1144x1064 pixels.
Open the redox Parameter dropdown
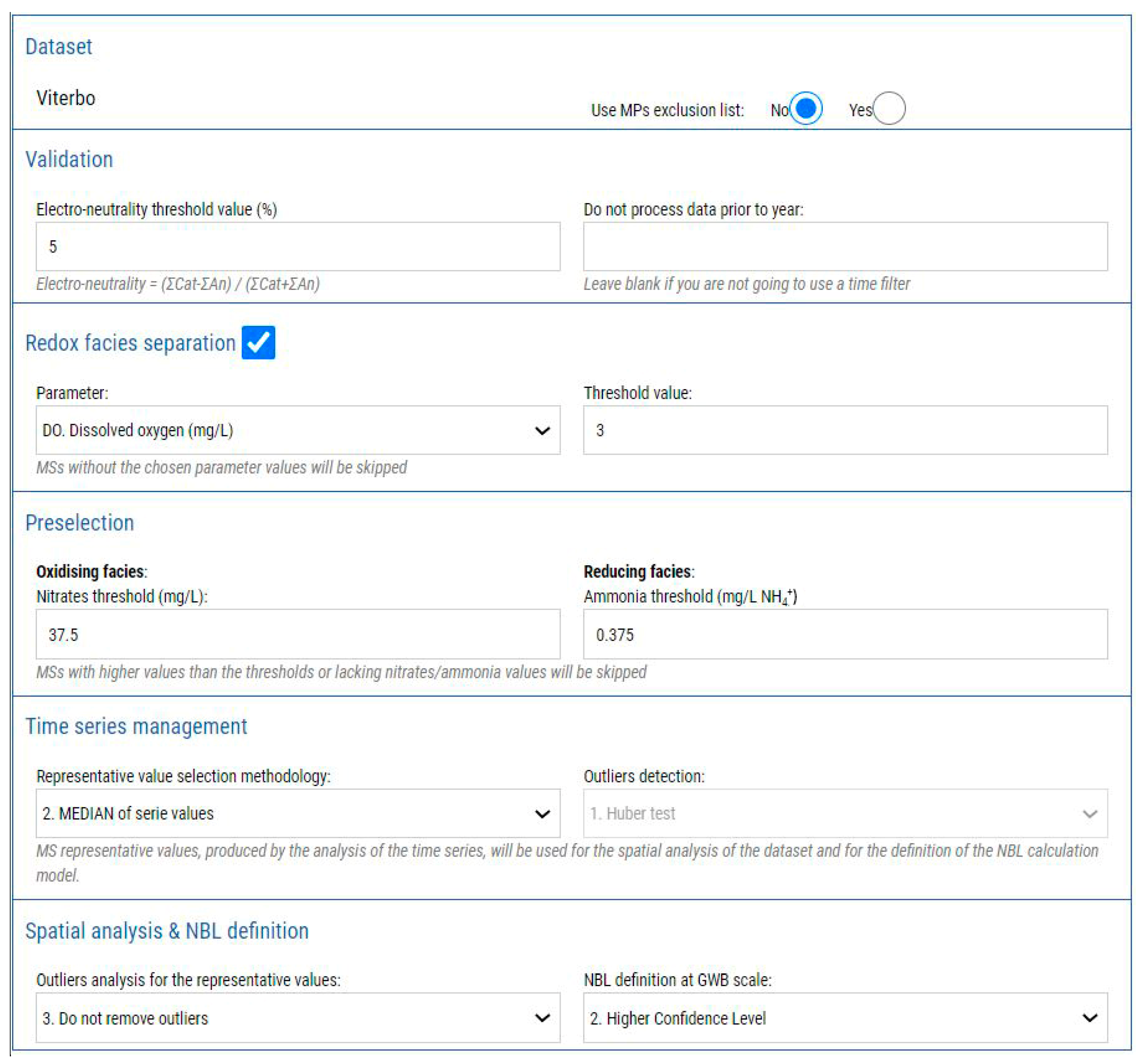pos(297,430)
